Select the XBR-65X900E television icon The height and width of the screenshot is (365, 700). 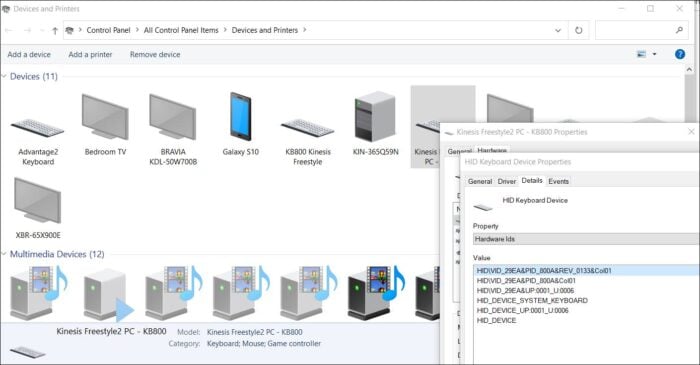pyautogui.click(x=38, y=200)
